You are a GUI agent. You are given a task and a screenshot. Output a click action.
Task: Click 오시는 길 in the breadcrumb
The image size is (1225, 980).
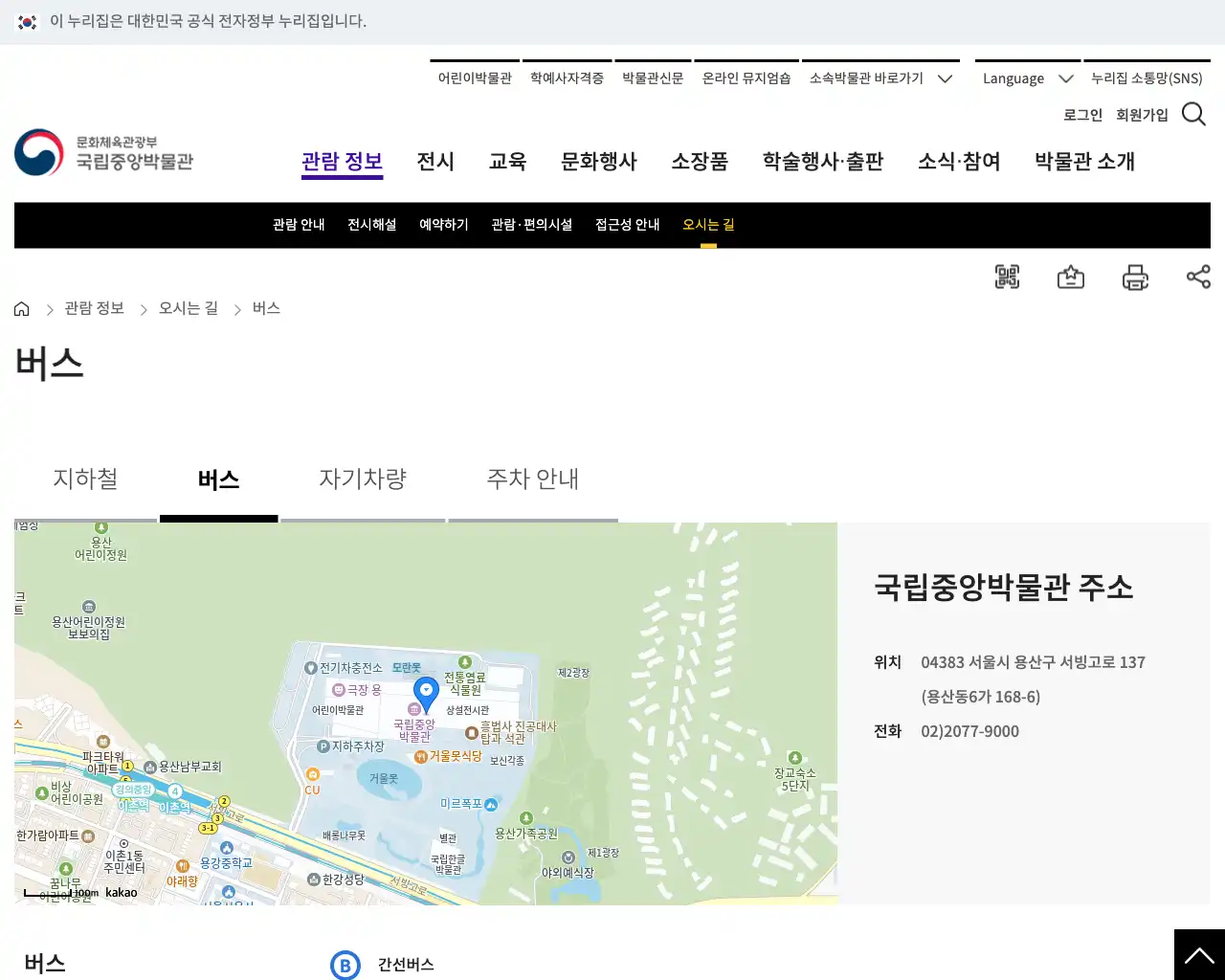coord(189,308)
